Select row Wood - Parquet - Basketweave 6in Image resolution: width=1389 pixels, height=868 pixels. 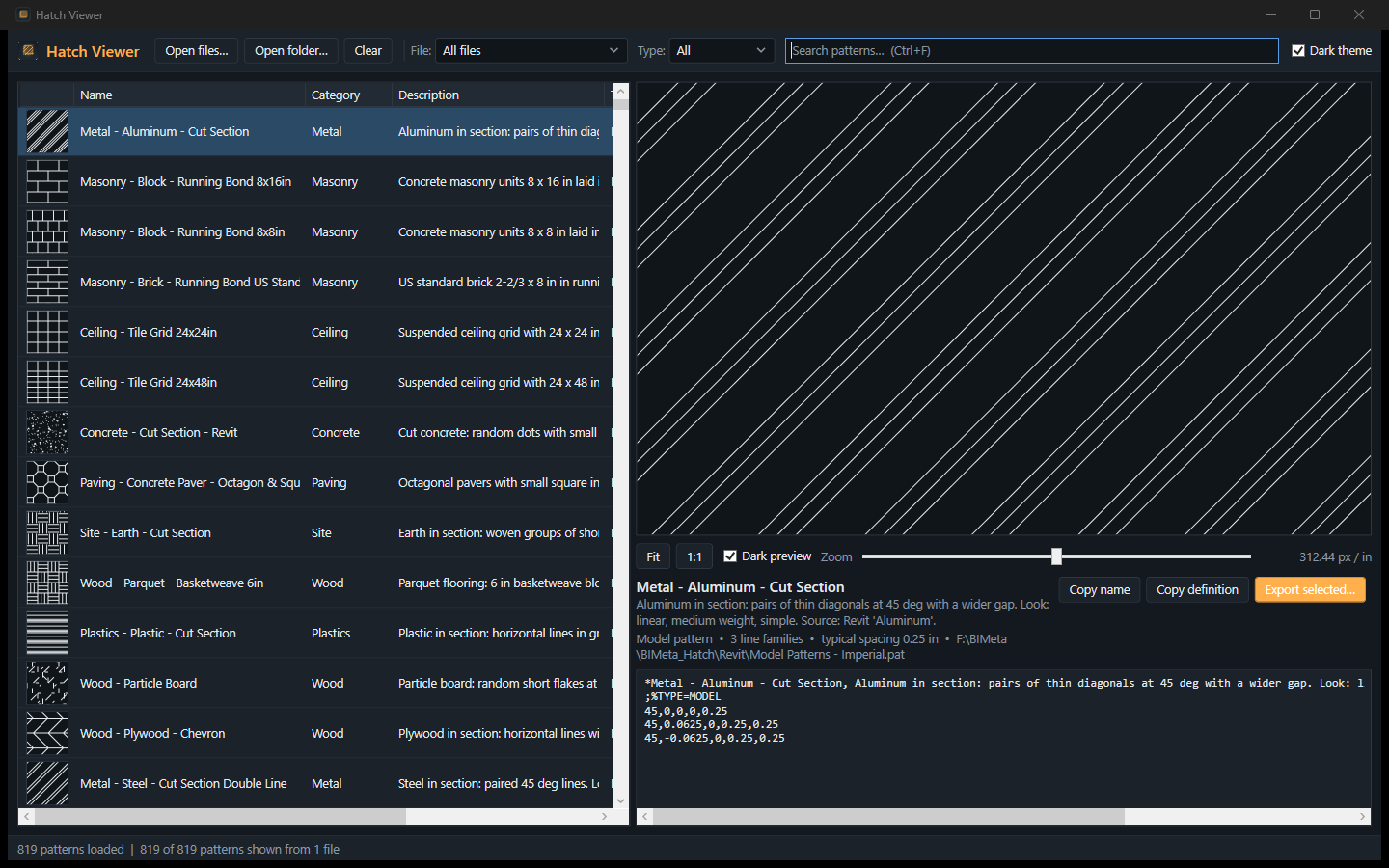point(315,583)
